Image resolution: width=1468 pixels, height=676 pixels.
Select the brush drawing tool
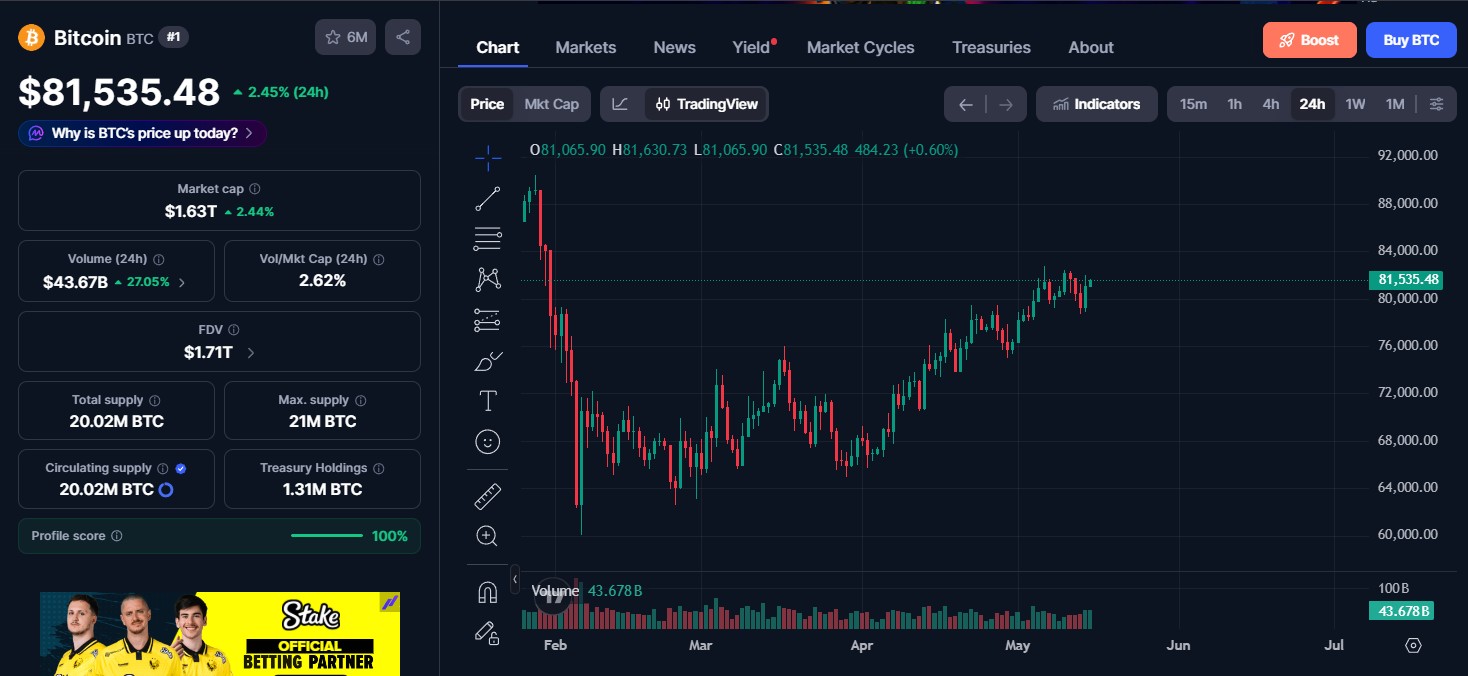(x=488, y=361)
